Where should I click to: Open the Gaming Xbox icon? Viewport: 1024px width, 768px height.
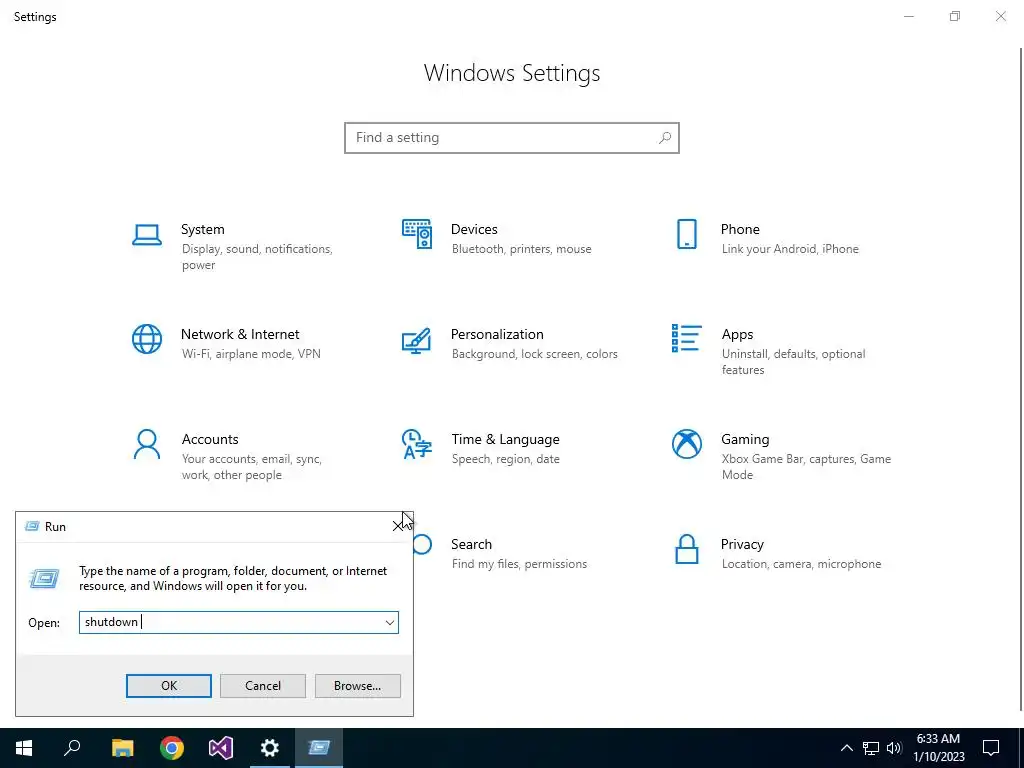click(x=686, y=444)
